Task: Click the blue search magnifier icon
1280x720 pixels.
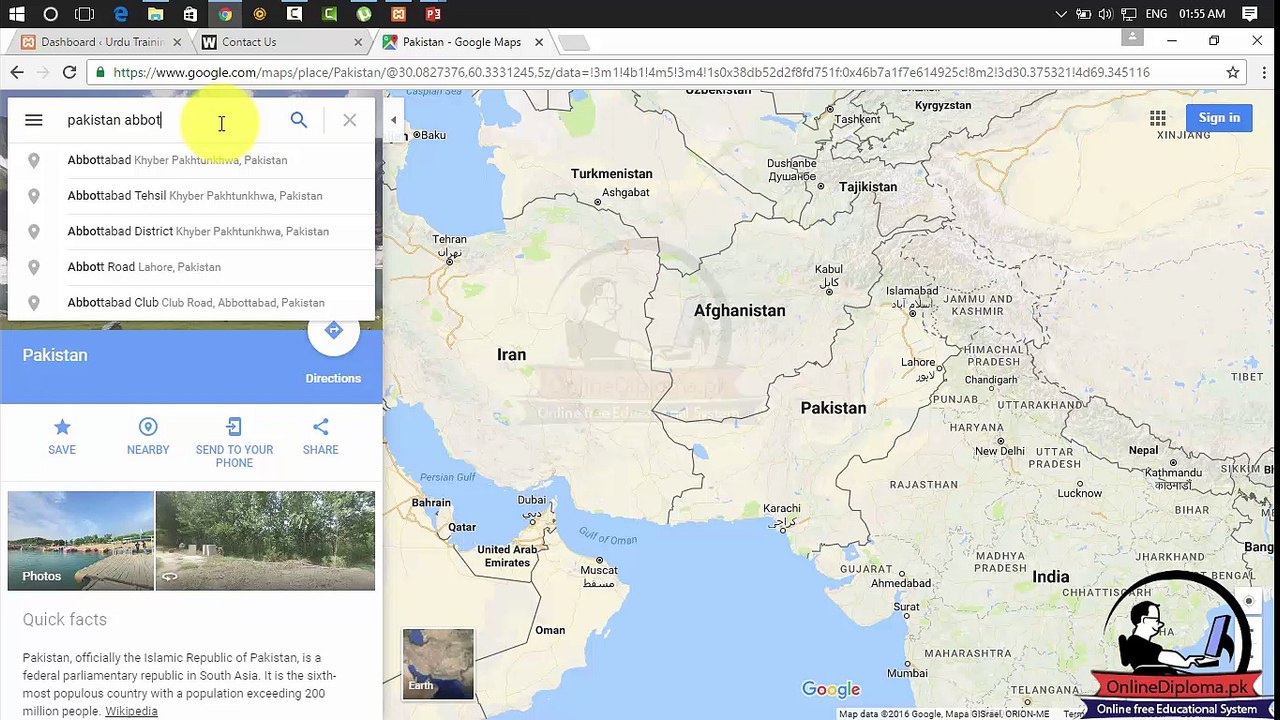Action: [x=299, y=120]
